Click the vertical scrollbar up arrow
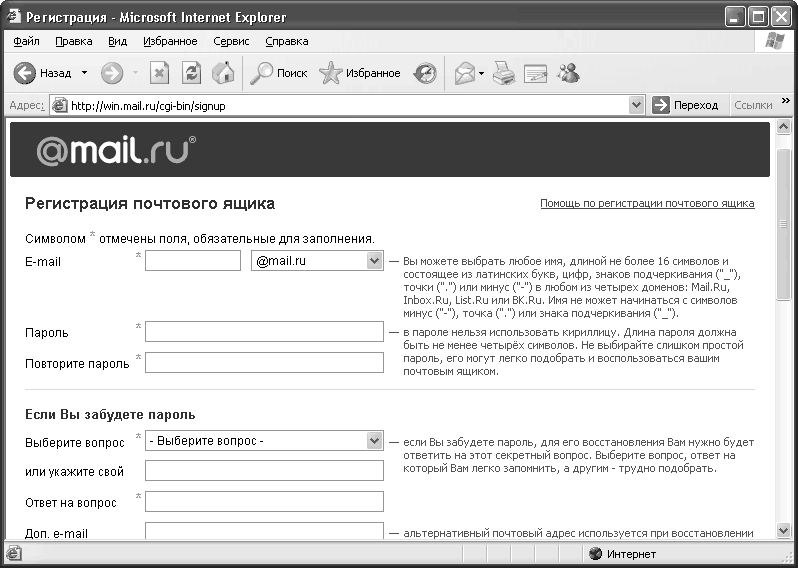 (784, 126)
